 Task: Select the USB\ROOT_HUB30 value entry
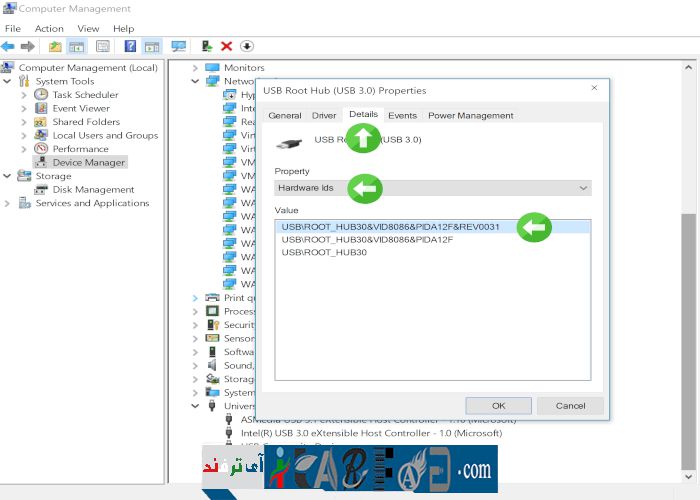point(324,253)
